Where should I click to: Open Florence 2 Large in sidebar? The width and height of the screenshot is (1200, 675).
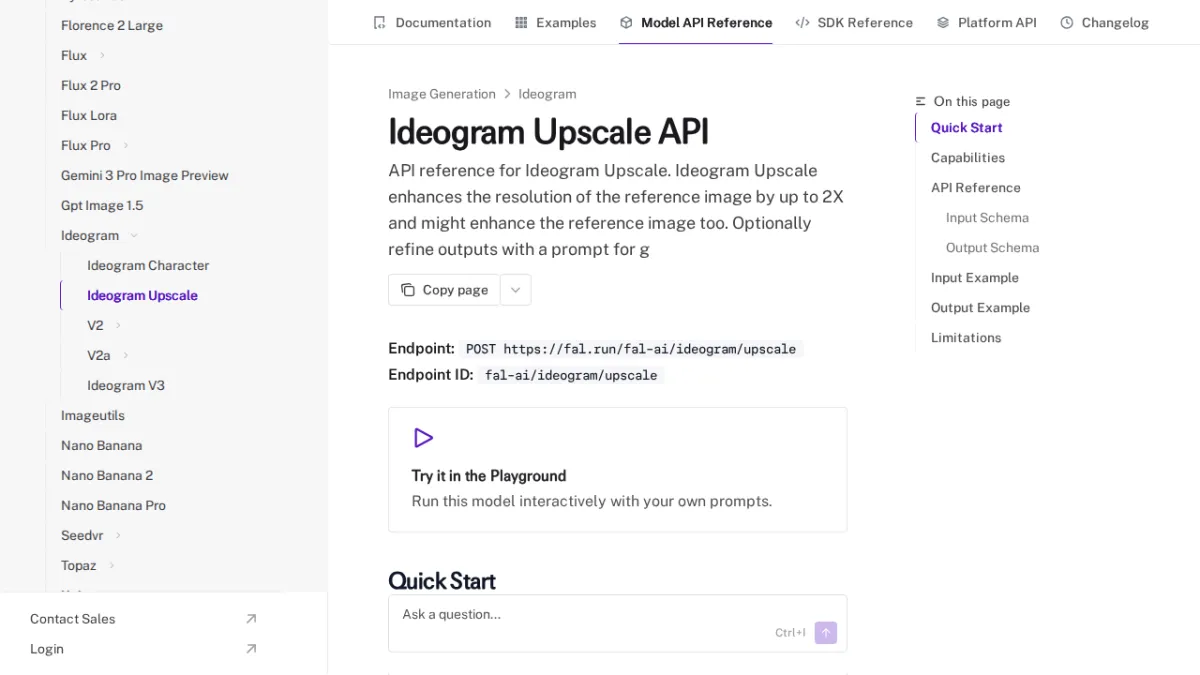click(x=112, y=25)
